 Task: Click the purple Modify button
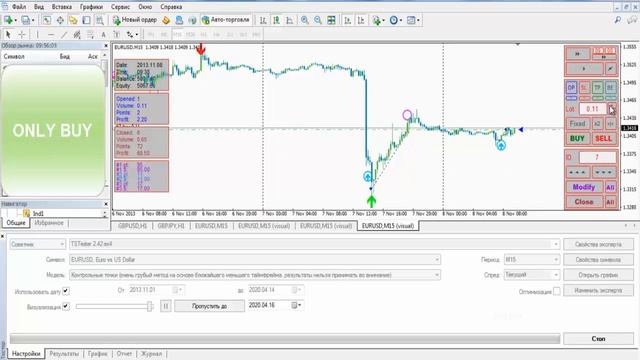pyautogui.click(x=584, y=187)
